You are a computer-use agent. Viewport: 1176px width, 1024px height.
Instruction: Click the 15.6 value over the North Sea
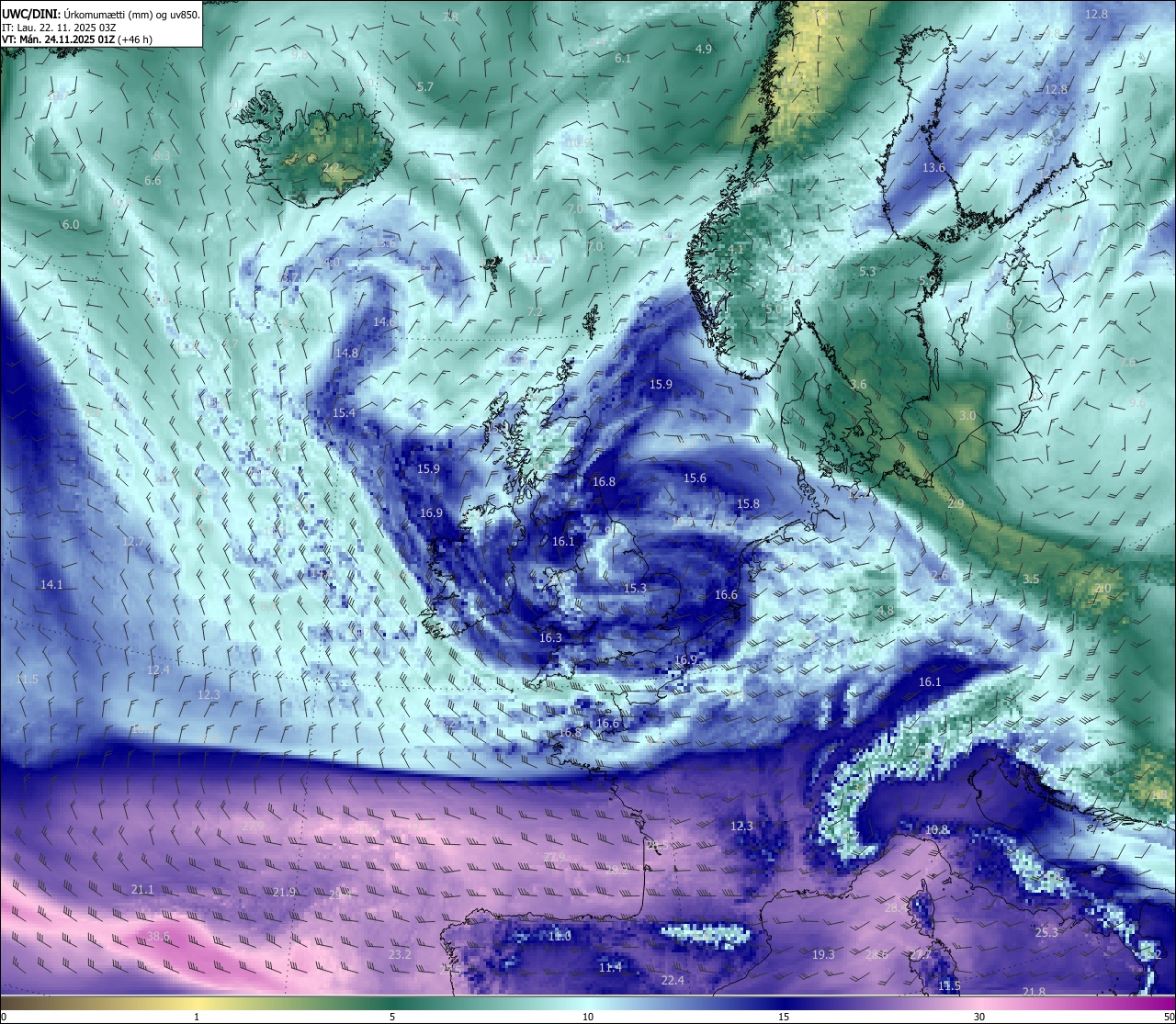click(x=695, y=478)
